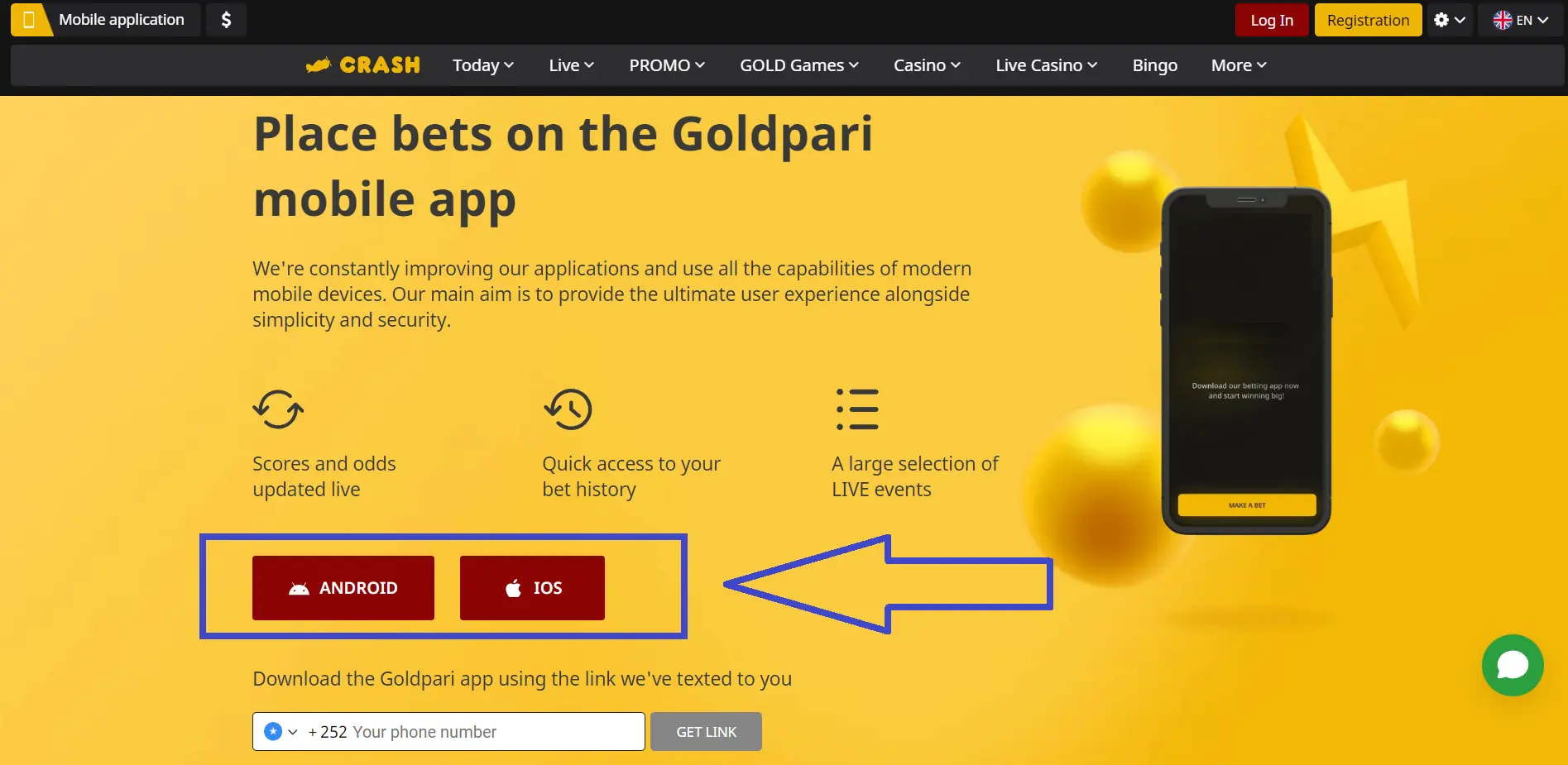This screenshot has height=765, width=1568.
Task: Select the dollar currency icon in the header
Action: click(226, 19)
